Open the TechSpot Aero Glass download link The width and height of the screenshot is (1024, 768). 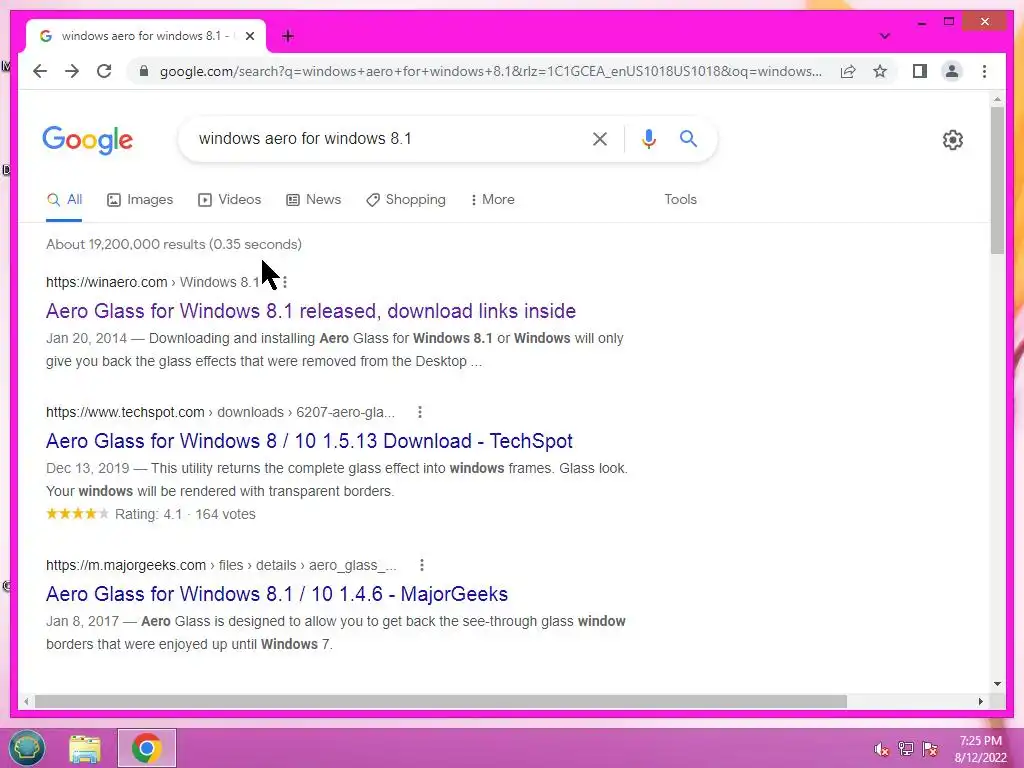click(x=309, y=441)
